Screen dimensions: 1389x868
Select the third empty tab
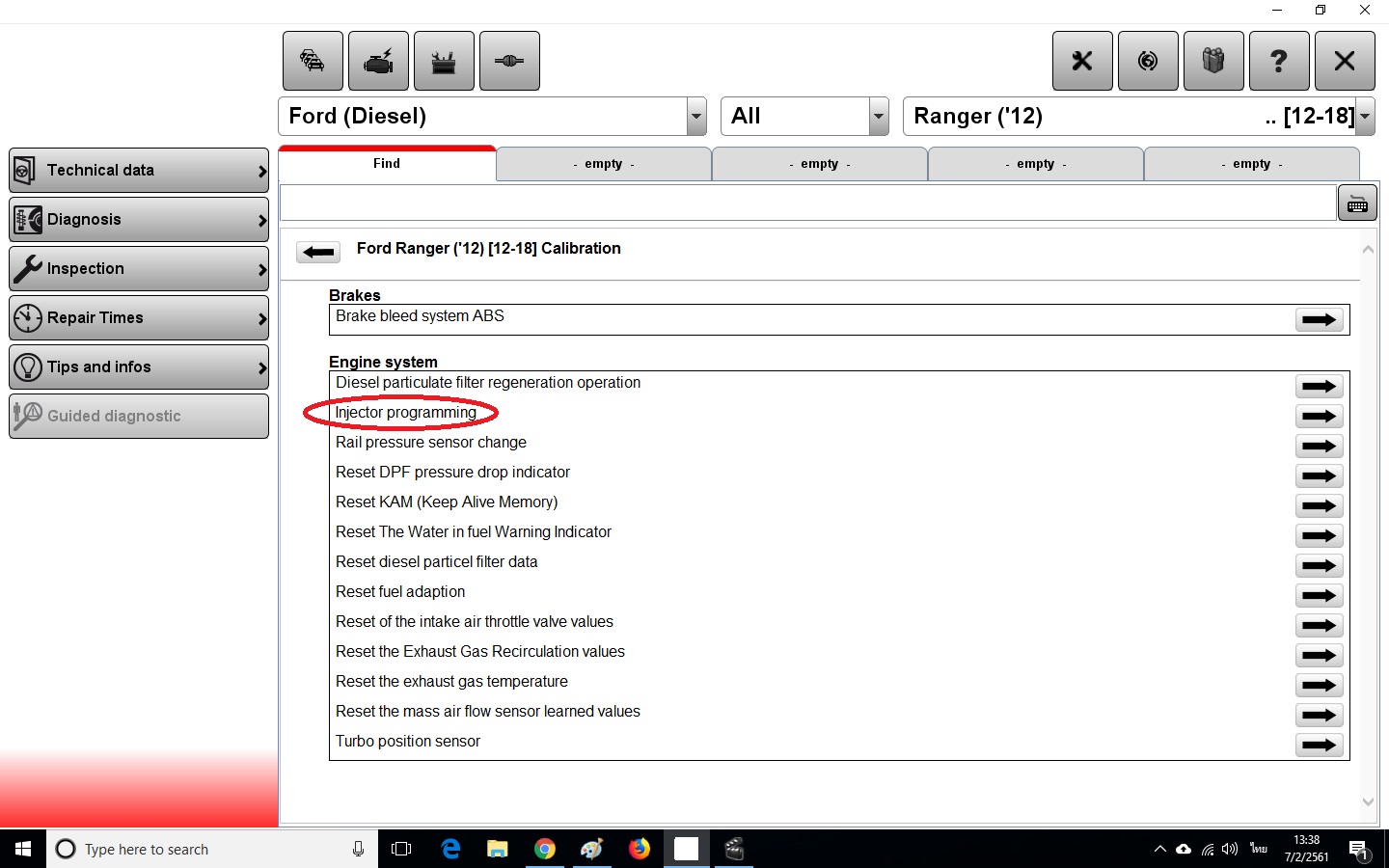(1036, 164)
